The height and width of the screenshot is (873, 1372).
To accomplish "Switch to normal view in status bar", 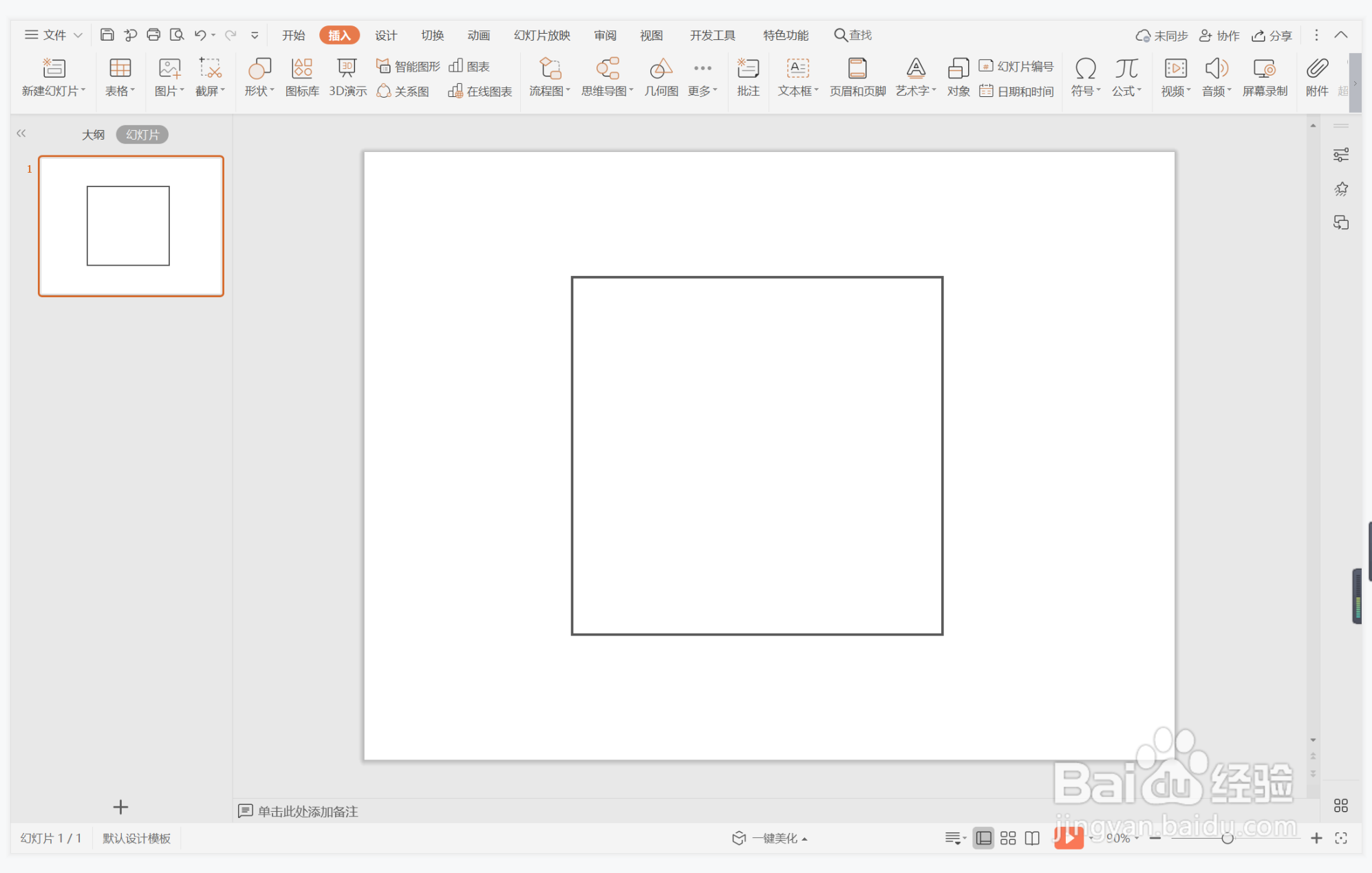I will click(984, 838).
